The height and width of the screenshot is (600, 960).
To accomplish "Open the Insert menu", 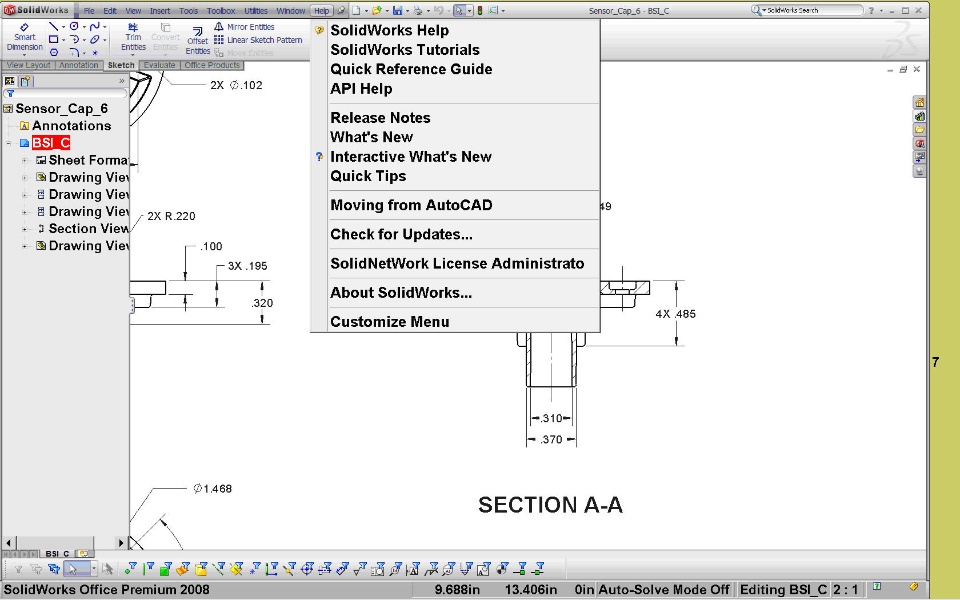I will pyautogui.click(x=160, y=10).
